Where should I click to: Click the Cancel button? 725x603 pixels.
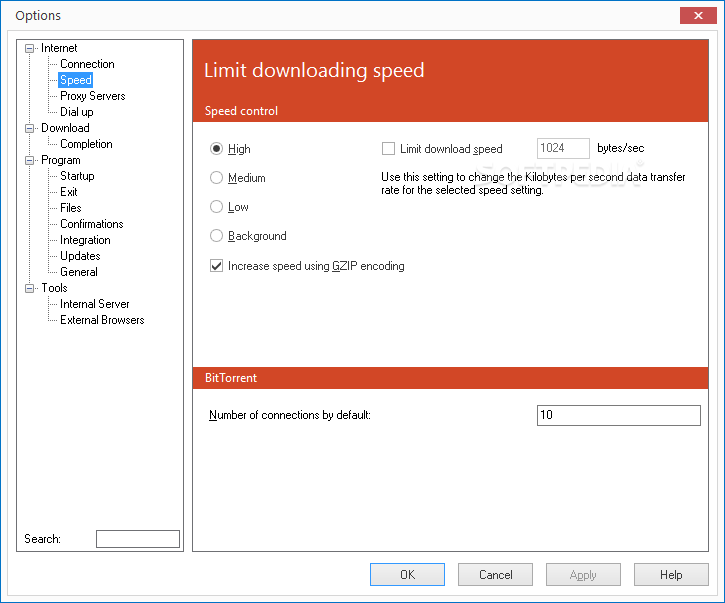(x=495, y=574)
